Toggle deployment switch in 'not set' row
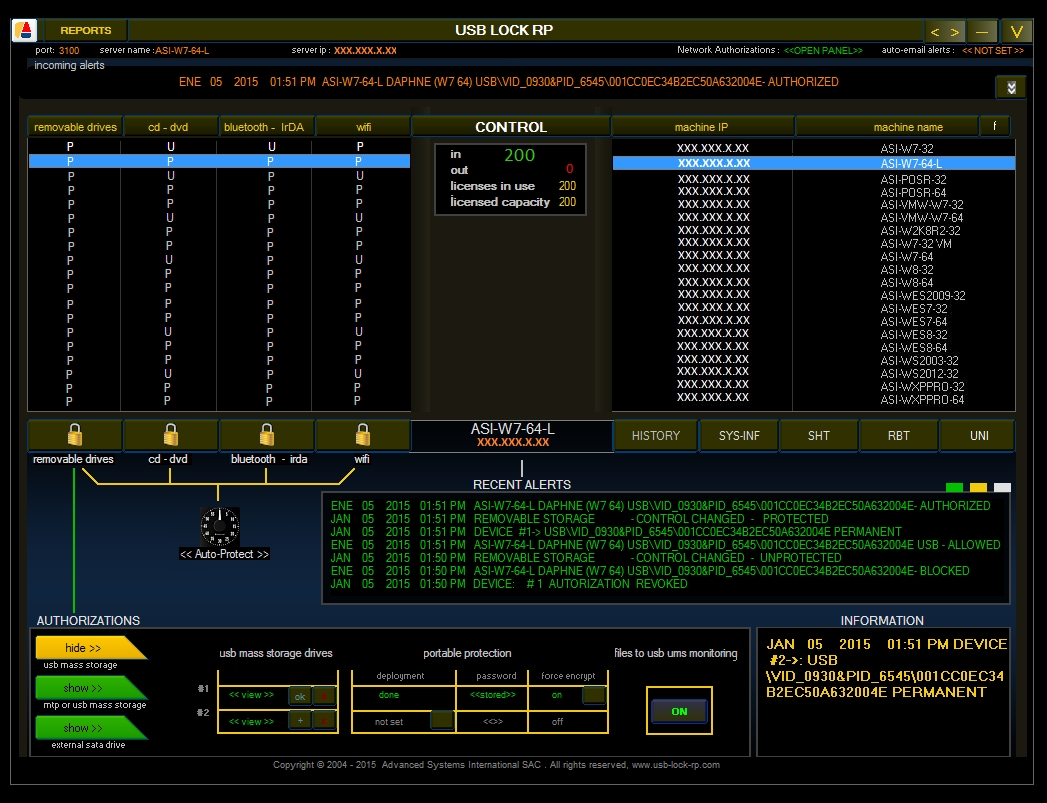The image size is (1047, 803). point(441,720)
